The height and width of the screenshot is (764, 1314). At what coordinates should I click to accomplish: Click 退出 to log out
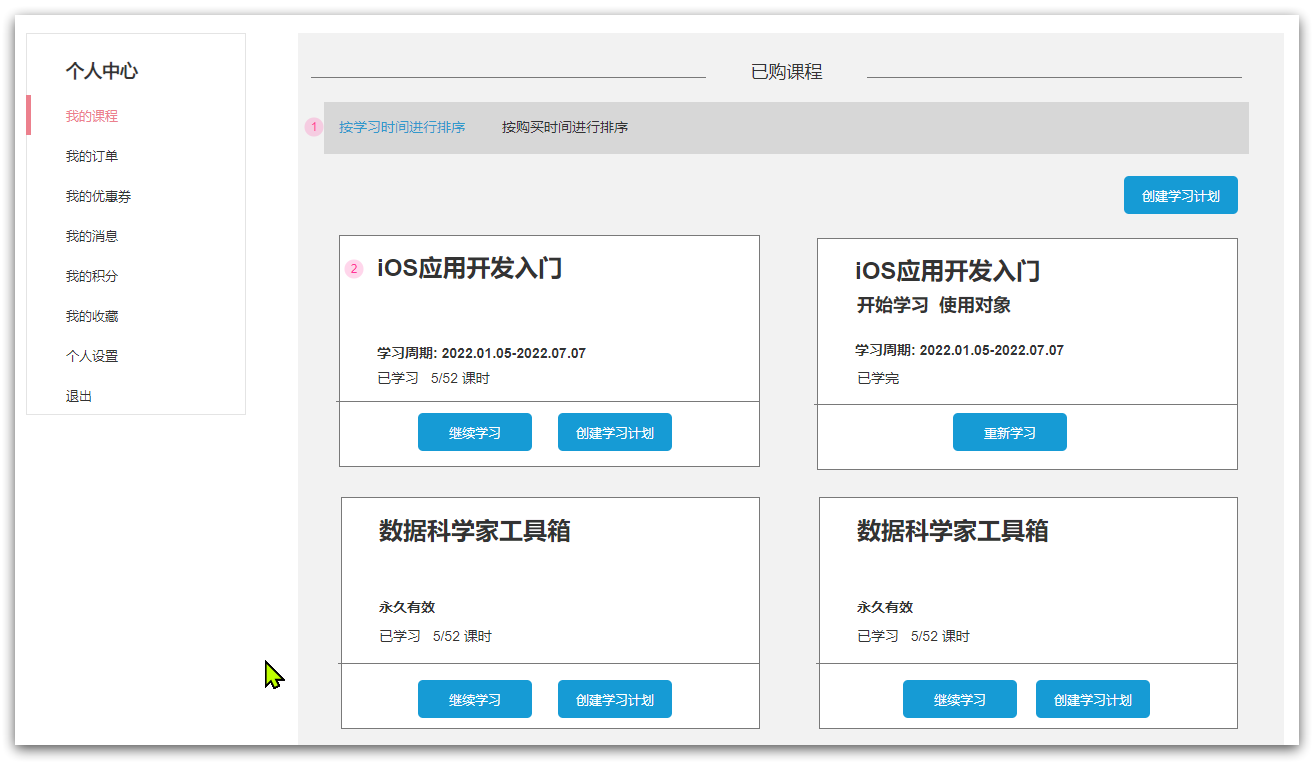coord(79,396)
